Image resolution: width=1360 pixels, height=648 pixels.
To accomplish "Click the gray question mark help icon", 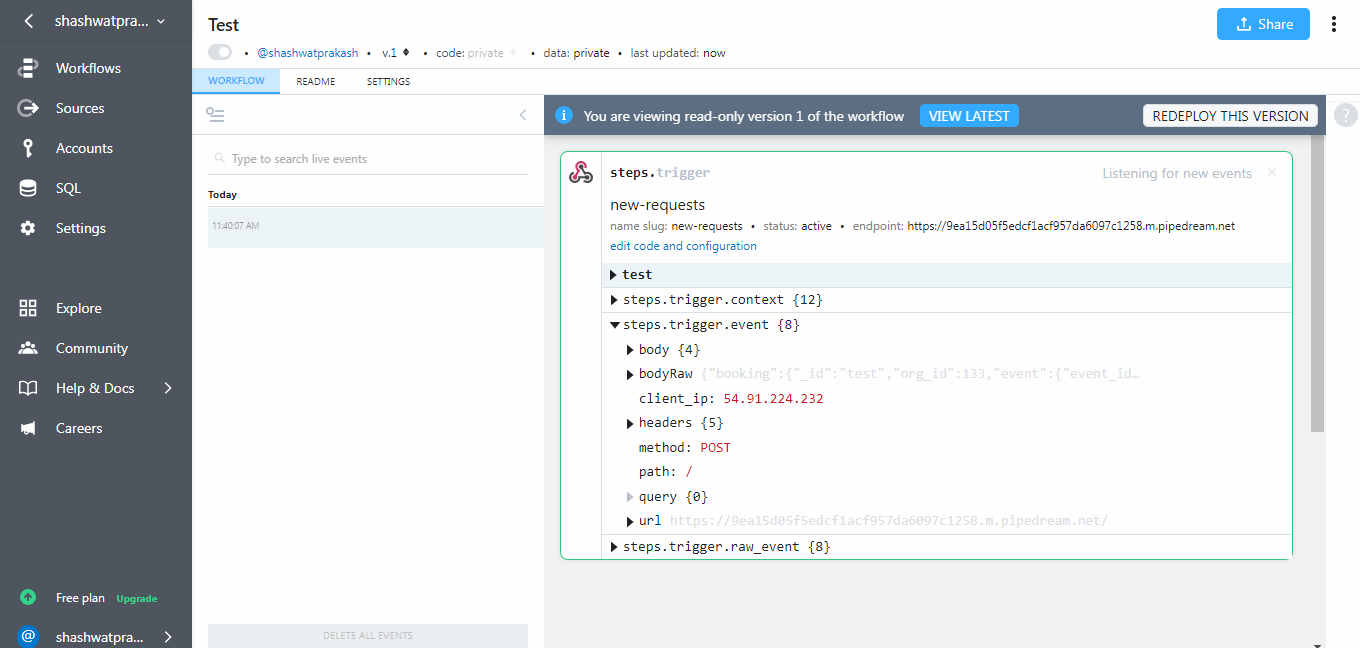I will (x=1346, y=114).
